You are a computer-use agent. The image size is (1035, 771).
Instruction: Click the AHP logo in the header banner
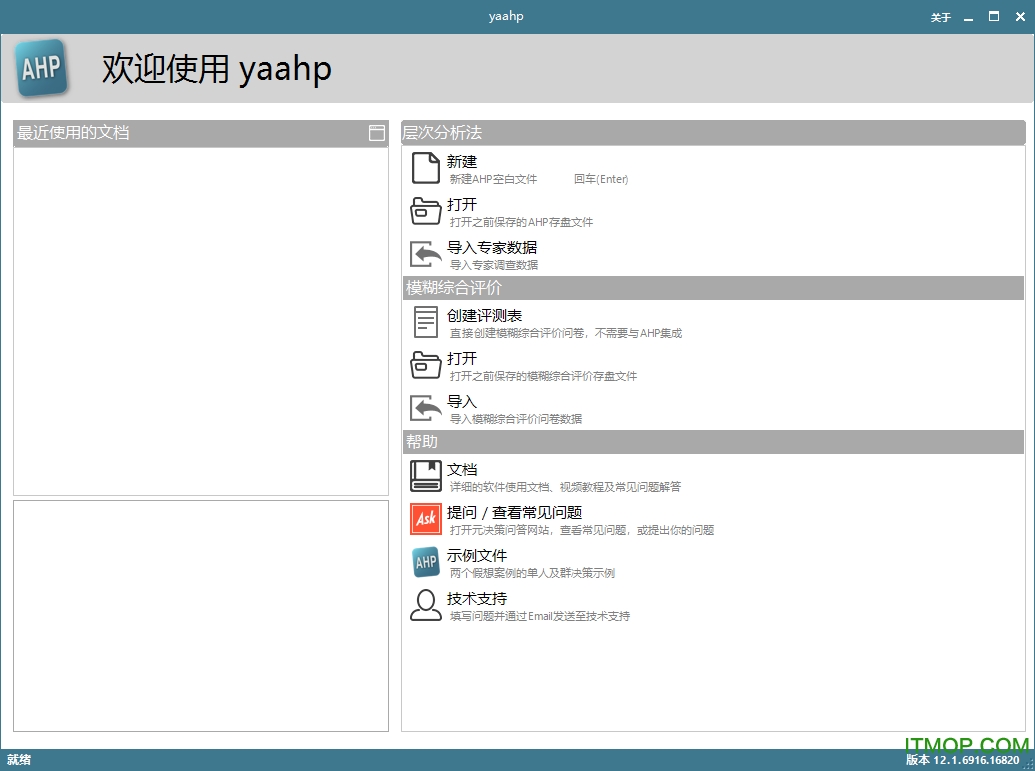tap(41, 68)
